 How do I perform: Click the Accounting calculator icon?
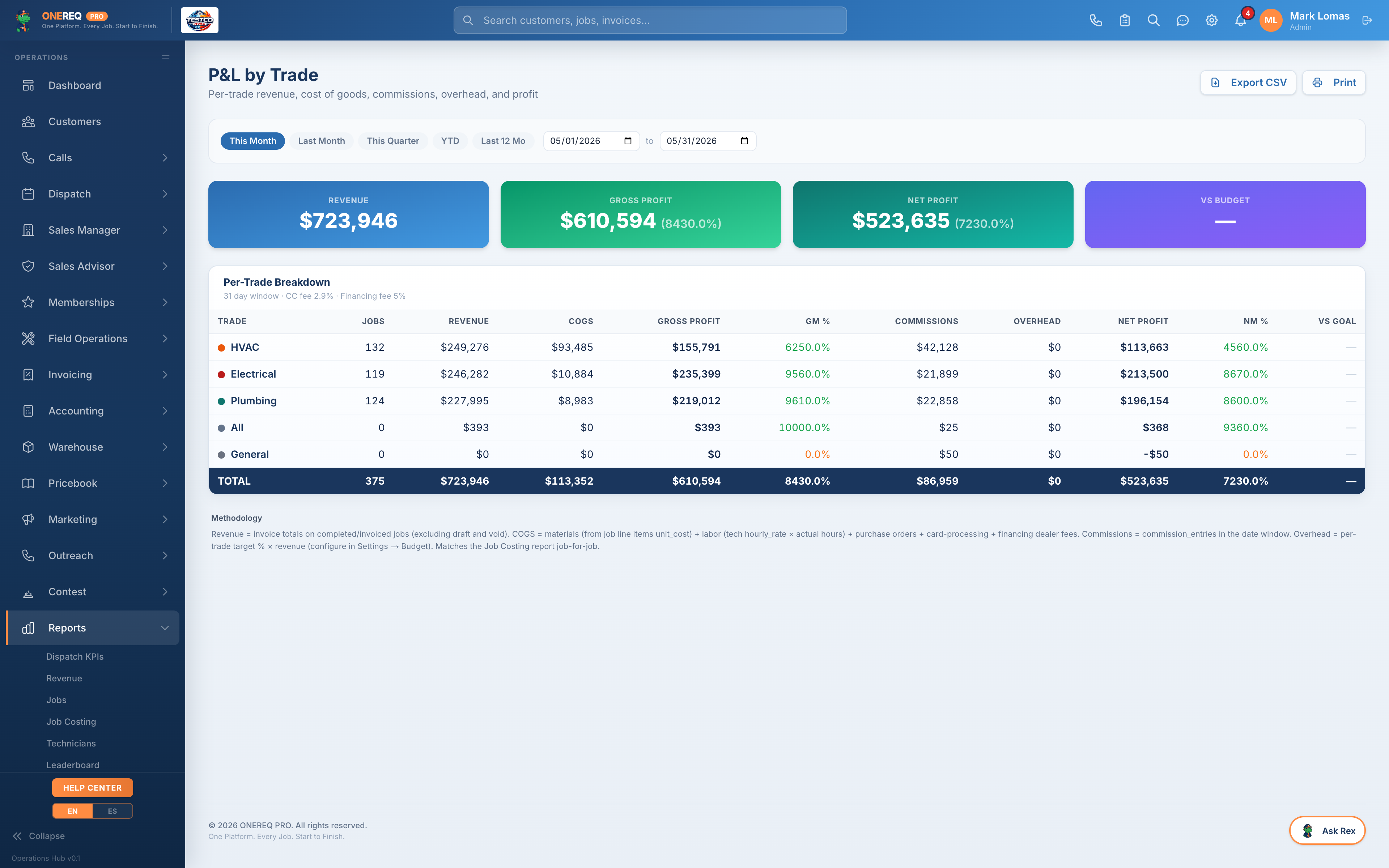28,411
